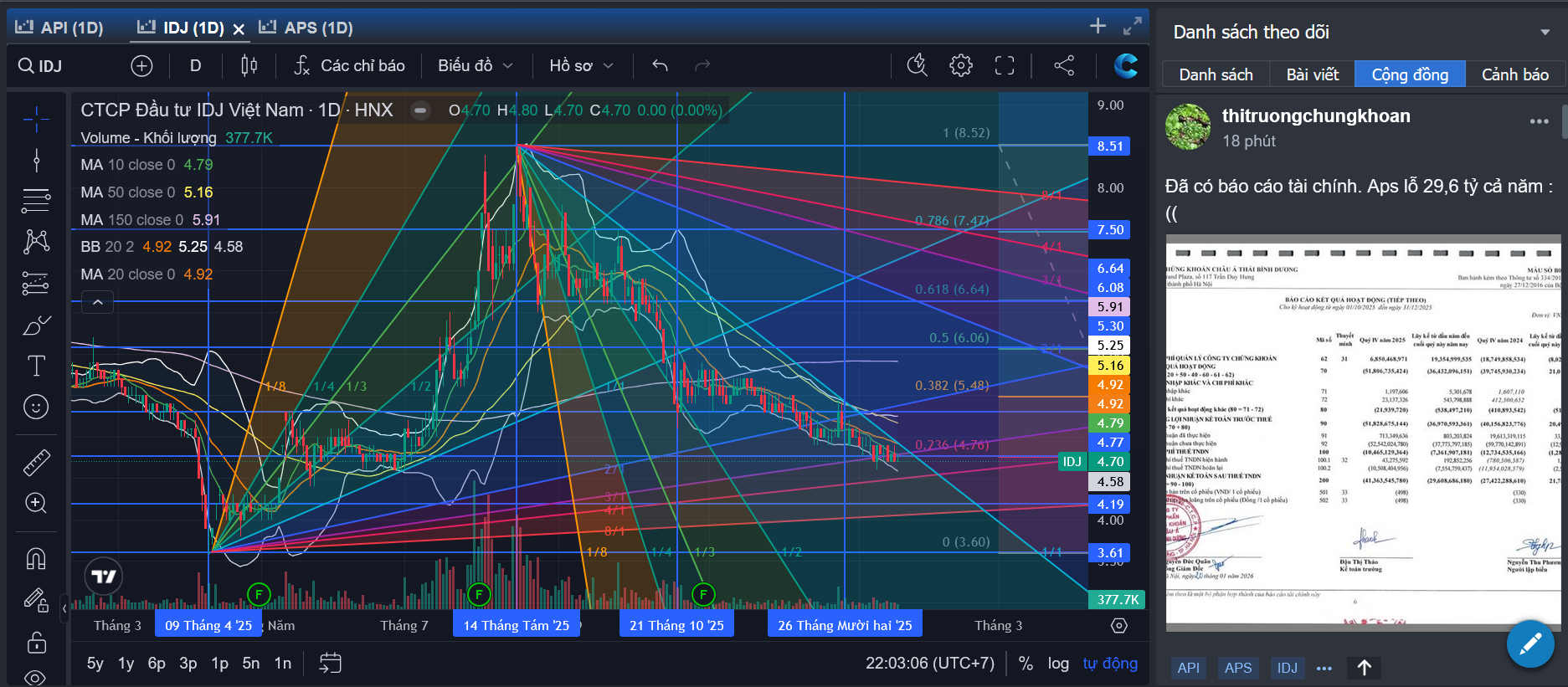Viewport: 1568px width, 687px height.
Task: Open the financial report image attachment
Action: tap(1363, 433)
